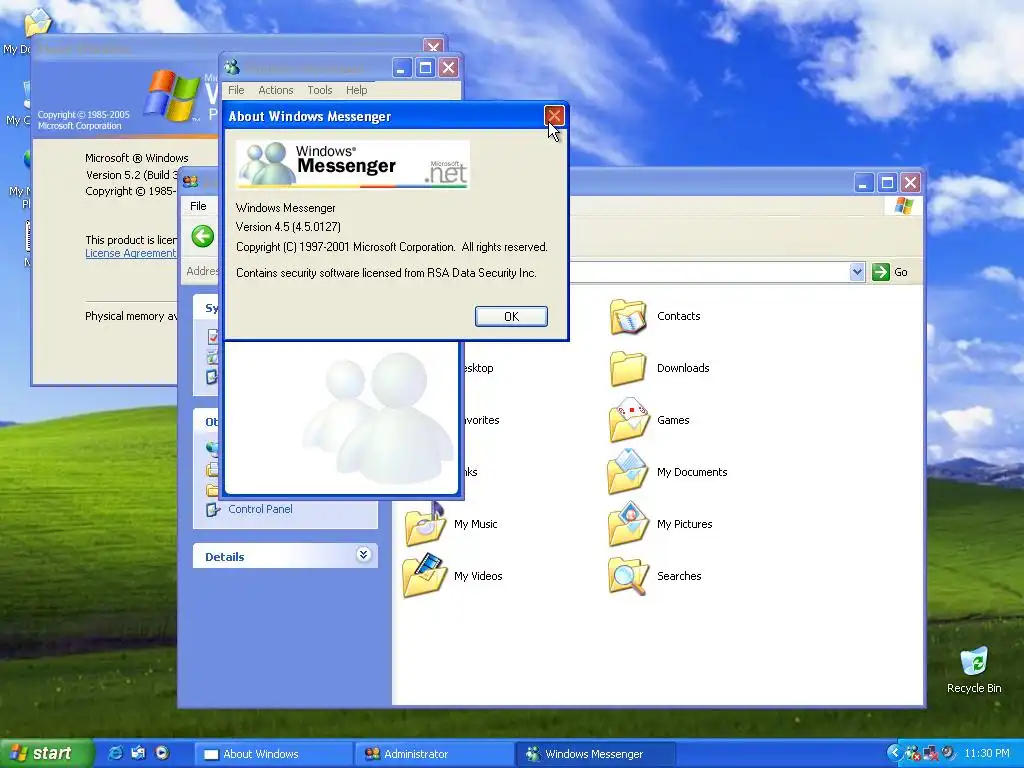Open the Tools menu in Windows Messenger
Viewport: 1024px width, 768px height.
pos(320,90)
